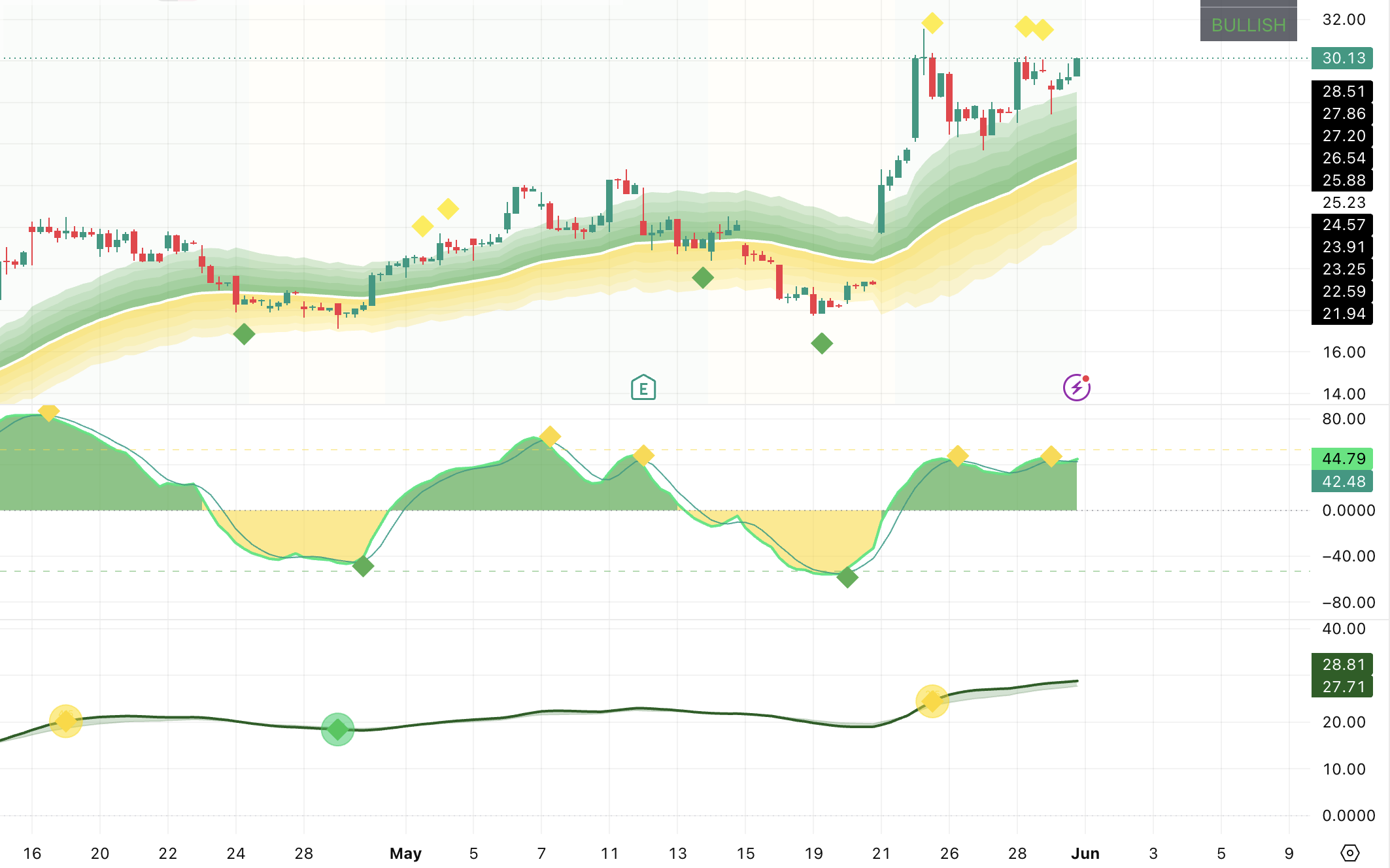1390x868 pixels.
Task: Click the oscillator green diamond near April 30
Action: point(363,566)
